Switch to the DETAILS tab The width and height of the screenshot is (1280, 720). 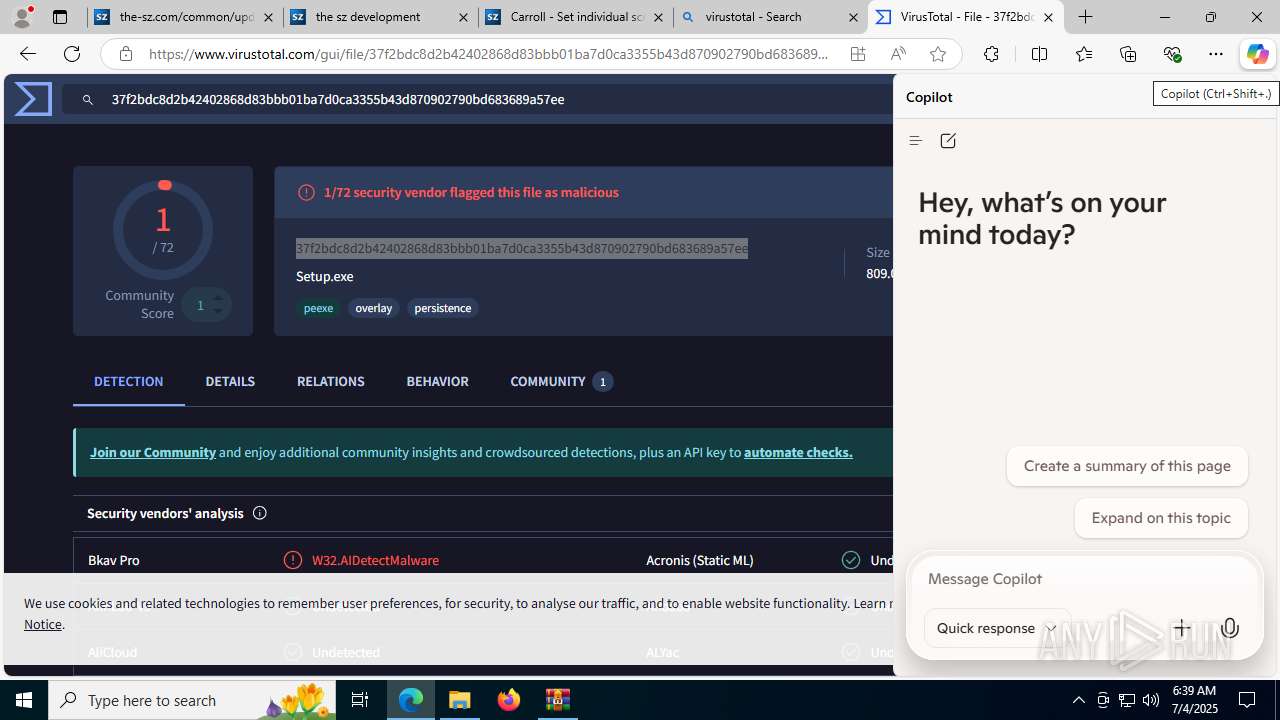click(230, 381)
